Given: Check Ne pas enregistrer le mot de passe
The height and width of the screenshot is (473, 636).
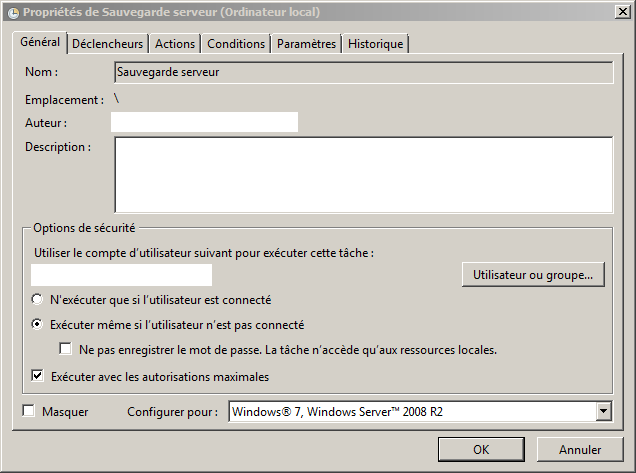Looking at the screenshot, I should pos(65,349).
